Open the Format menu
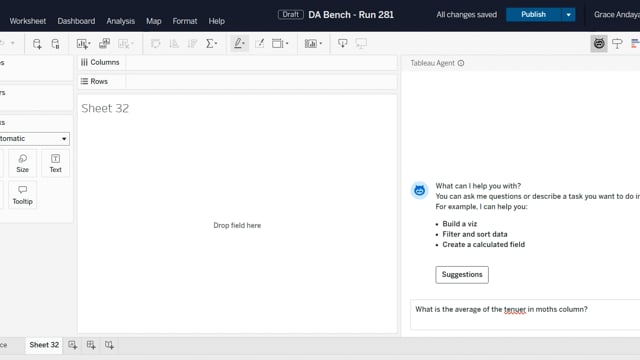 [184, 21]
